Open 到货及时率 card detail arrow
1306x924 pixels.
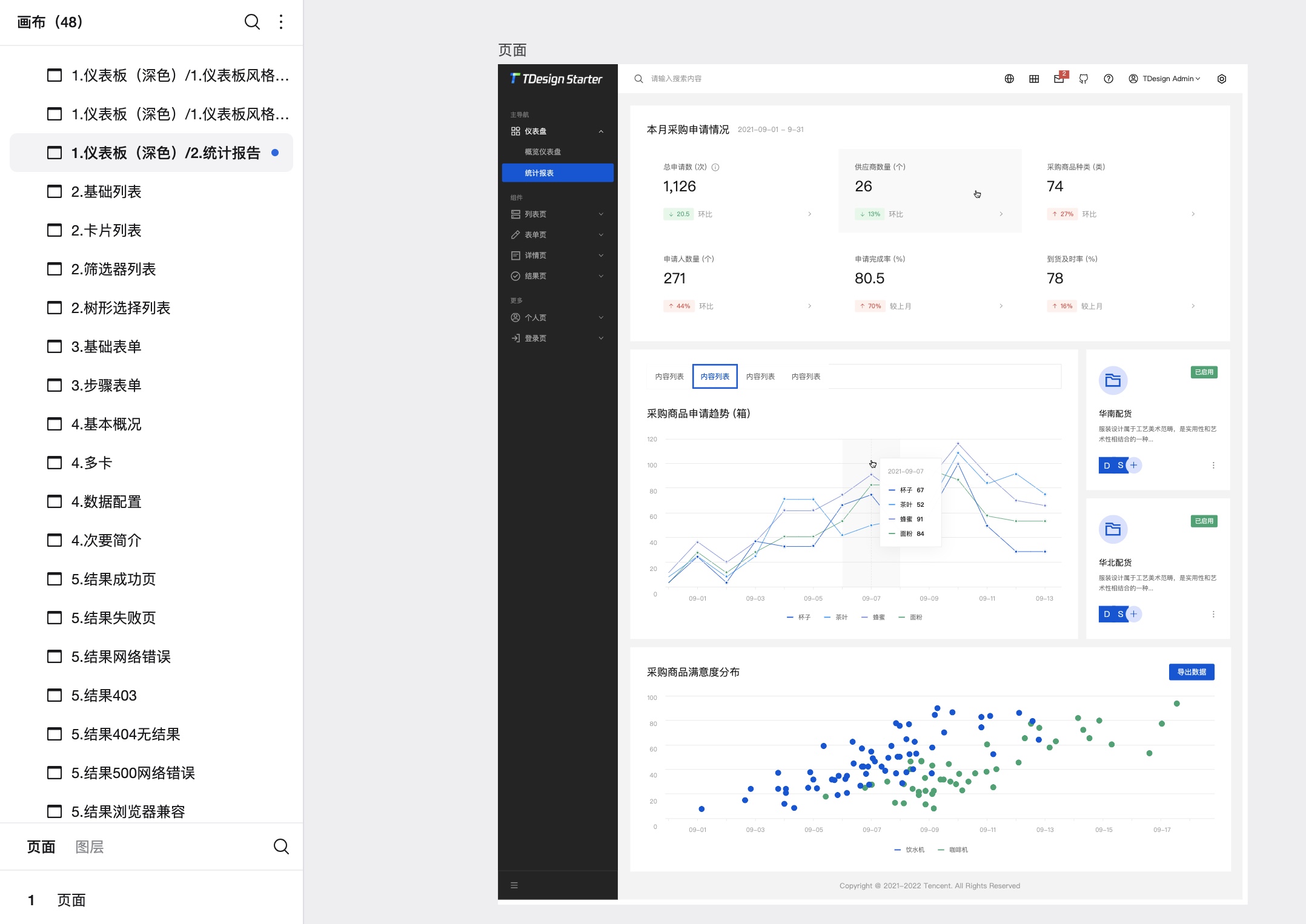tap(1193, 306)
